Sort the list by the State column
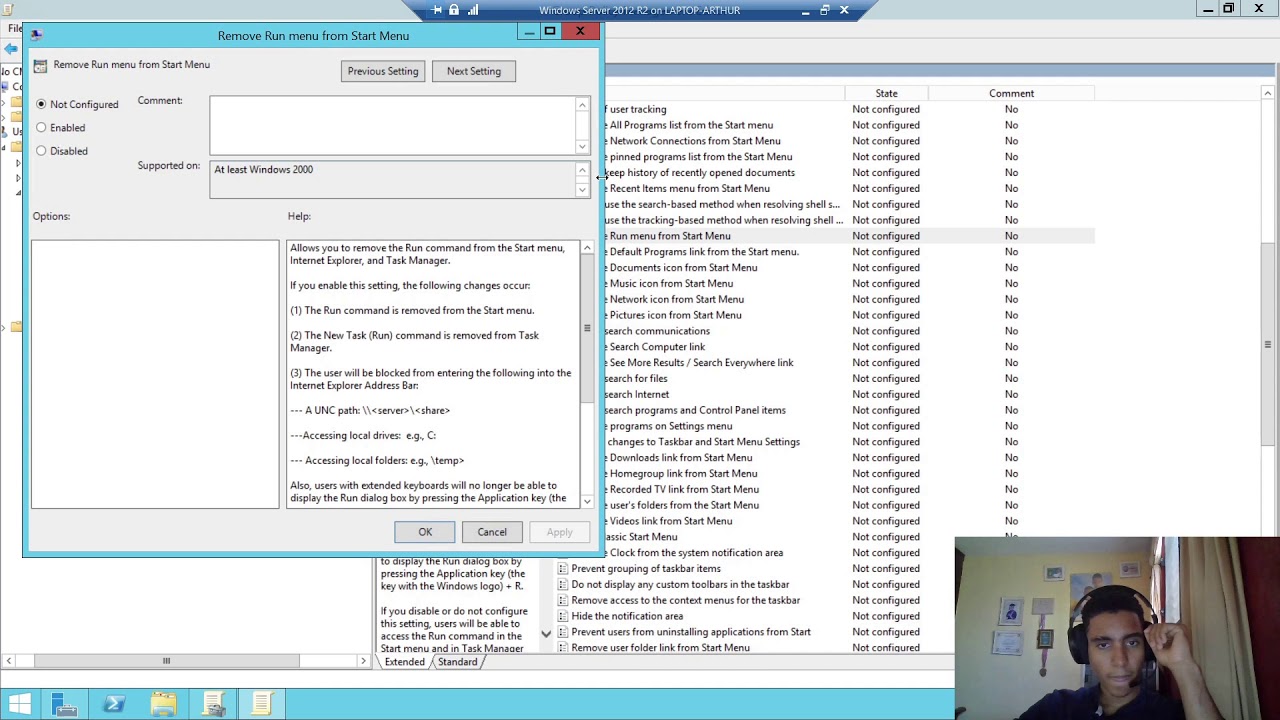The image size is (1280, 720). coord(886,93)
